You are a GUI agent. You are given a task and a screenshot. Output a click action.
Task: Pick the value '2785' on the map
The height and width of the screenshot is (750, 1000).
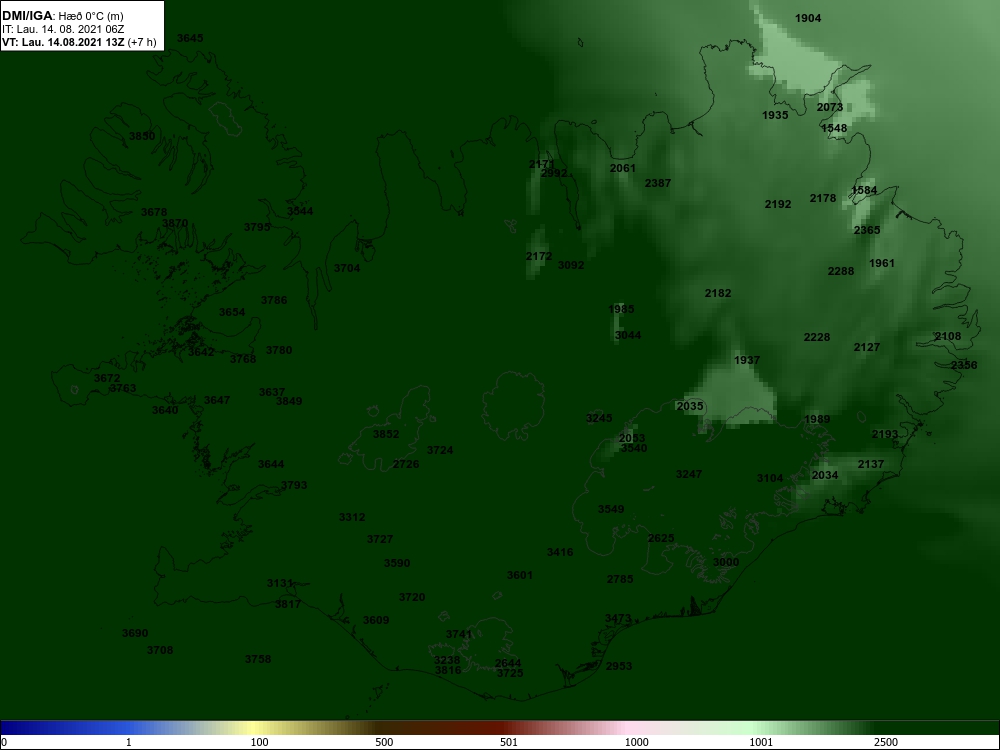pyautogui.click(x=620, y=579)
